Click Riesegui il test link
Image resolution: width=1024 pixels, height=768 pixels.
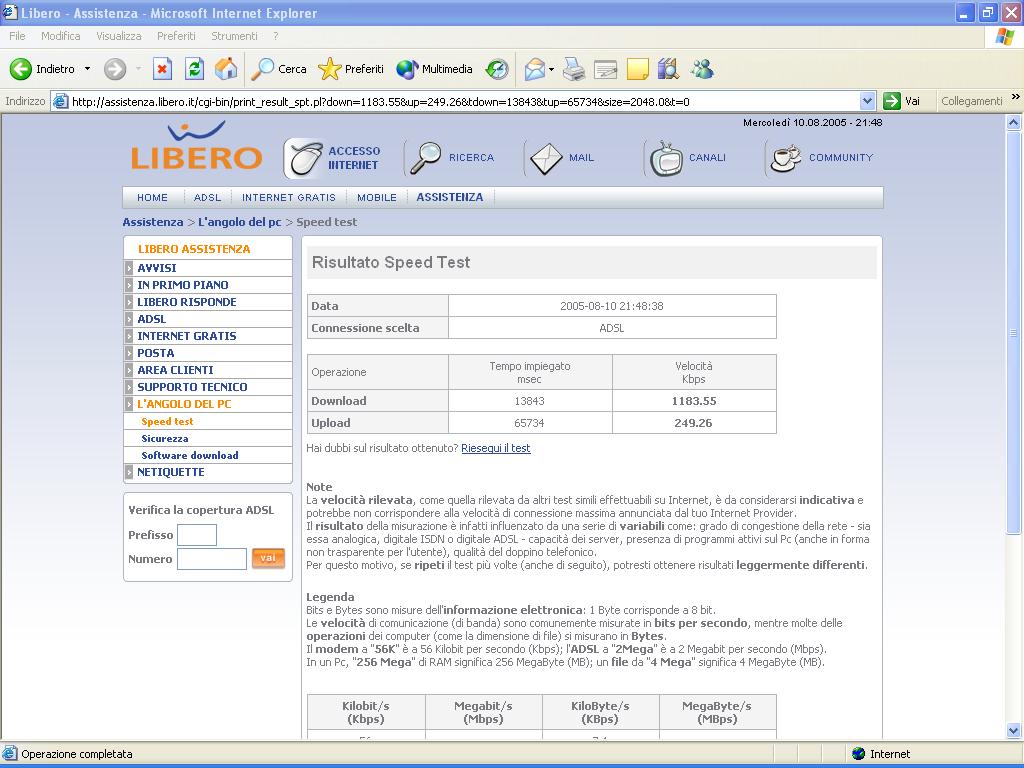click(x=496, y=448)
